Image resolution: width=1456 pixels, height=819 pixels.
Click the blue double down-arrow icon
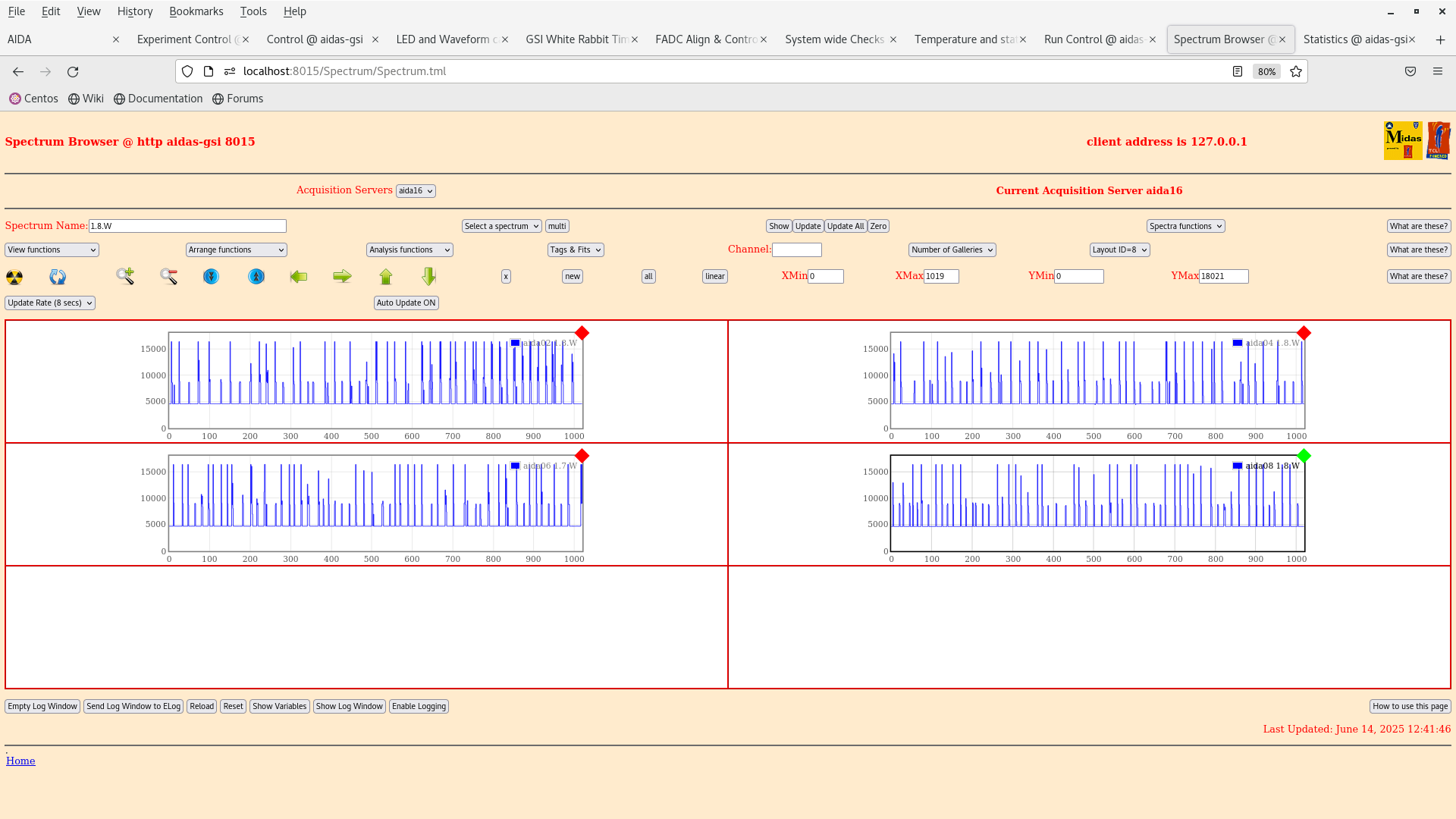point(212,277)
